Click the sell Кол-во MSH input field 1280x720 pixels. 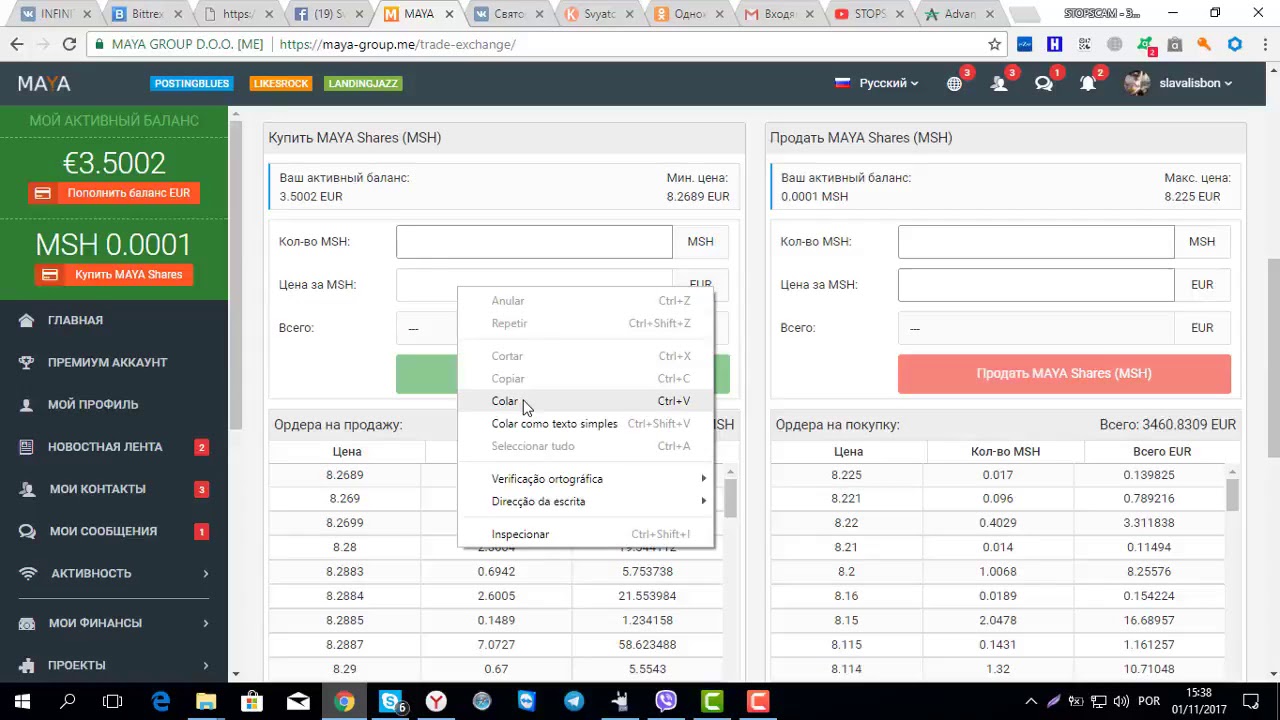pyautogui.click(x=1036, y=241)
